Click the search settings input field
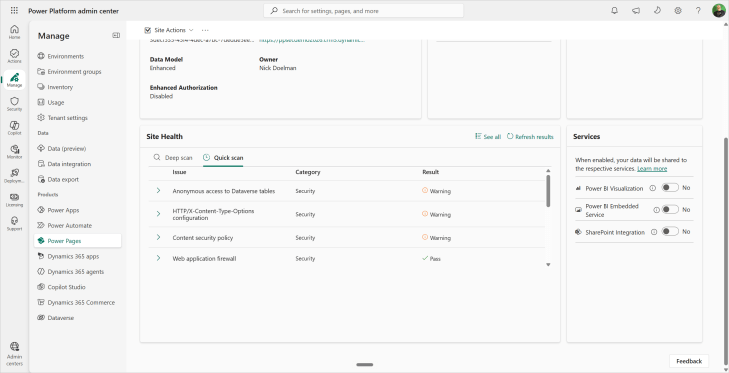729x373 pixels. click(x=364, y=11)
